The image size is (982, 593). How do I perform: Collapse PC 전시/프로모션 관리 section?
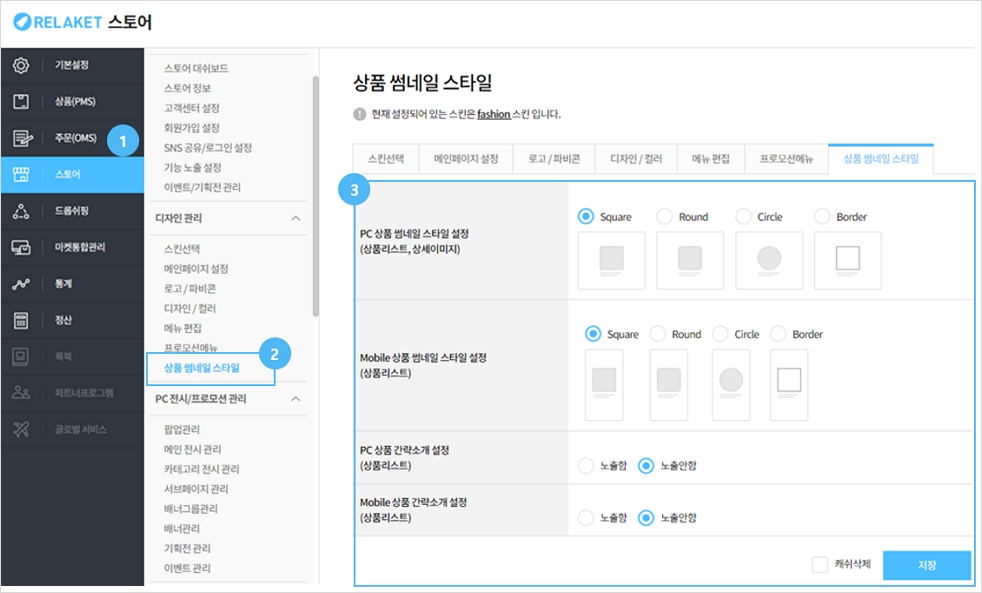click(x=295, y=399)
